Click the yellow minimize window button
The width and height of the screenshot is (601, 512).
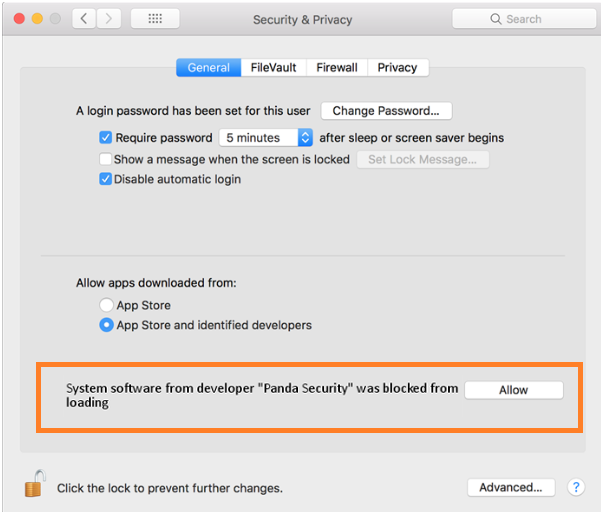point(37,18)
